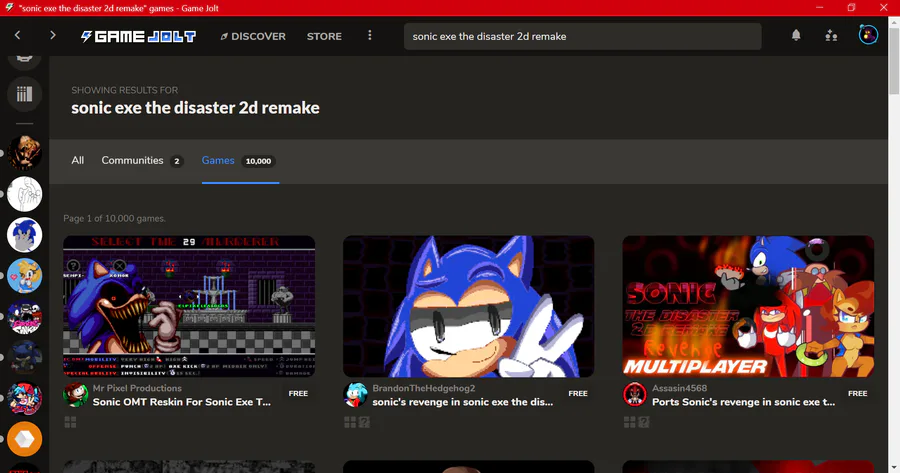Click the FREE label on Assasin4568 game

[858, 394]
